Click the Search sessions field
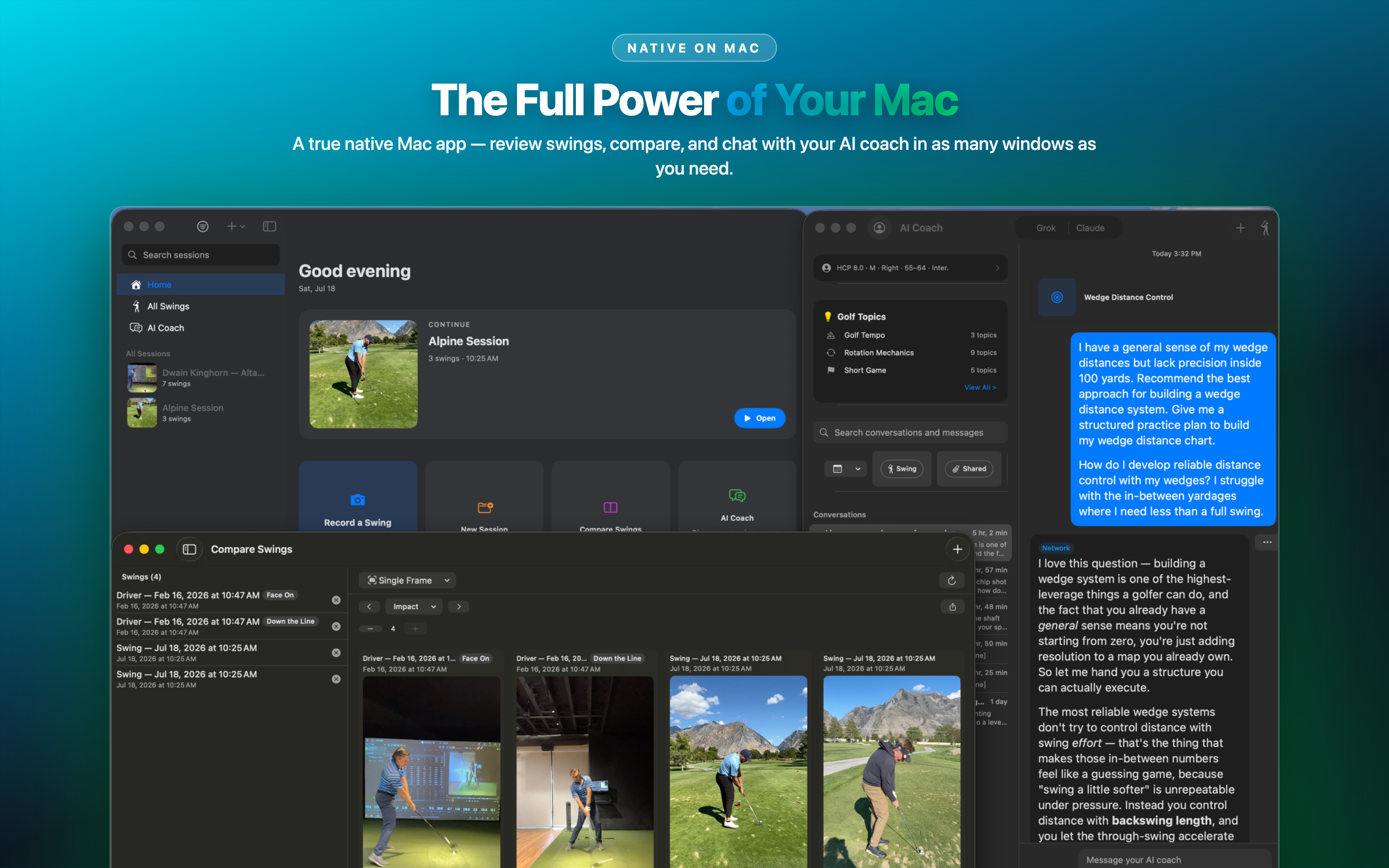 tap(201, 255)
